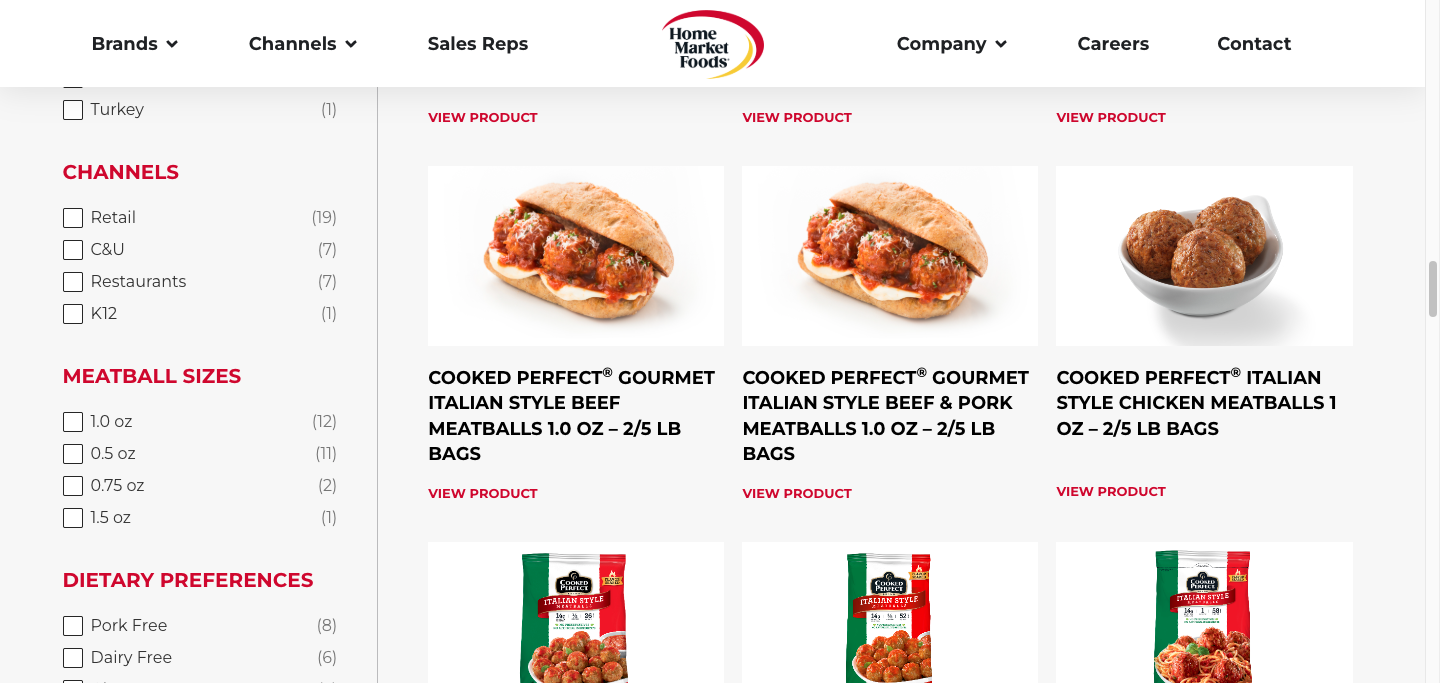Viewport: 1440px width, 683px height.
Task: Tick the C&U channel checkbox
Action: pos(73,250)
